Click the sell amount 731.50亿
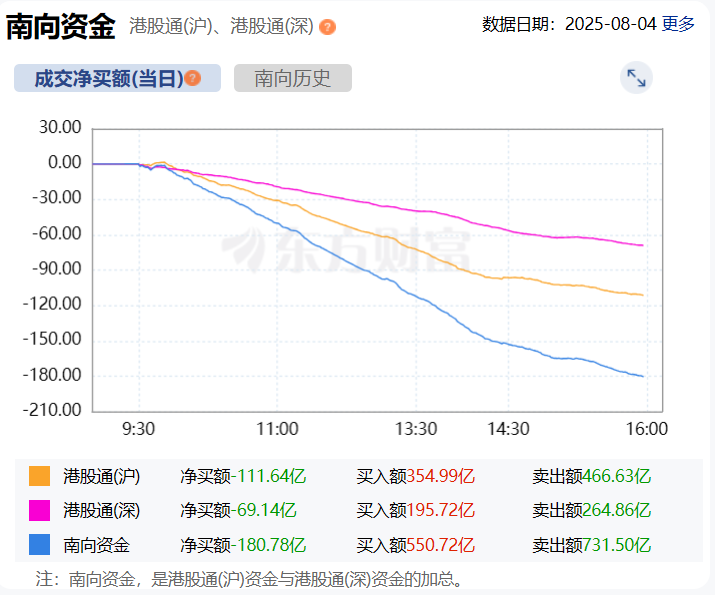Image resolution: width=715 pixels, height=595 pixels. tap(617, 545)
